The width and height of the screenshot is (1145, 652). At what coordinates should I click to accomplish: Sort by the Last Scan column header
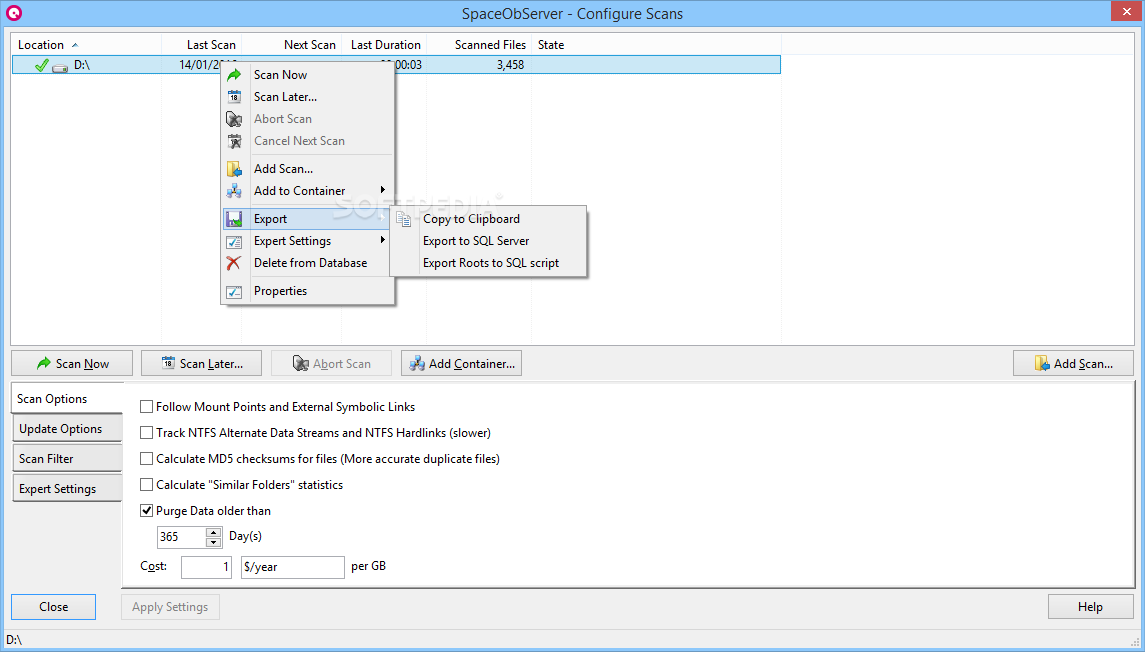pyautogui.click(x=202, y=45)
